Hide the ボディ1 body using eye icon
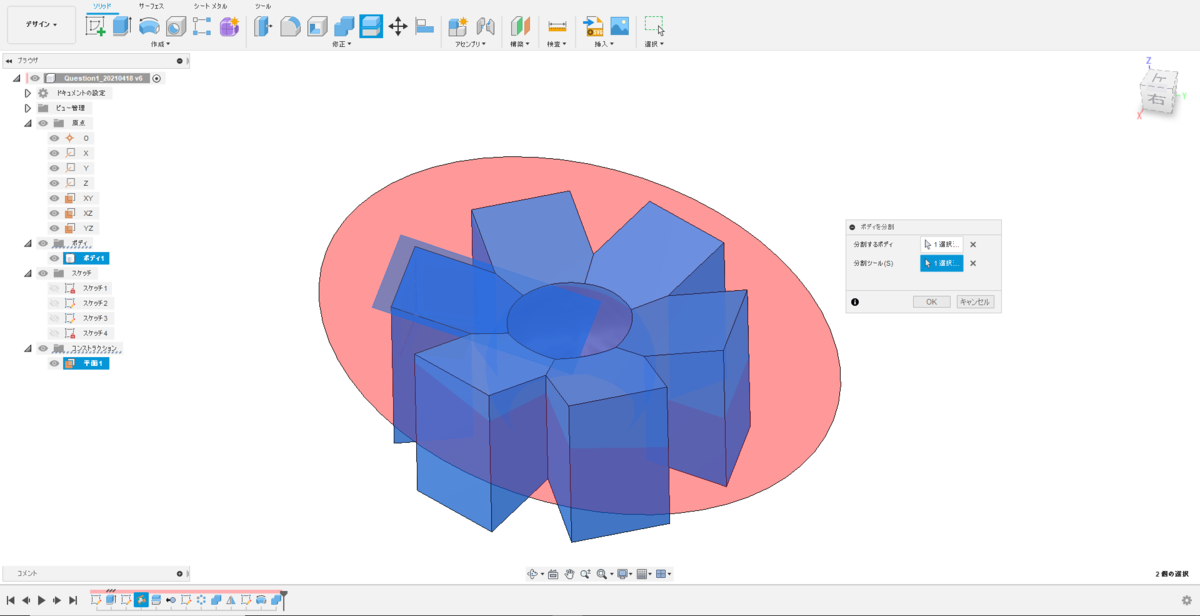Screen dimensions: 1200x616 pyautogui.click(x=55, y=258)
